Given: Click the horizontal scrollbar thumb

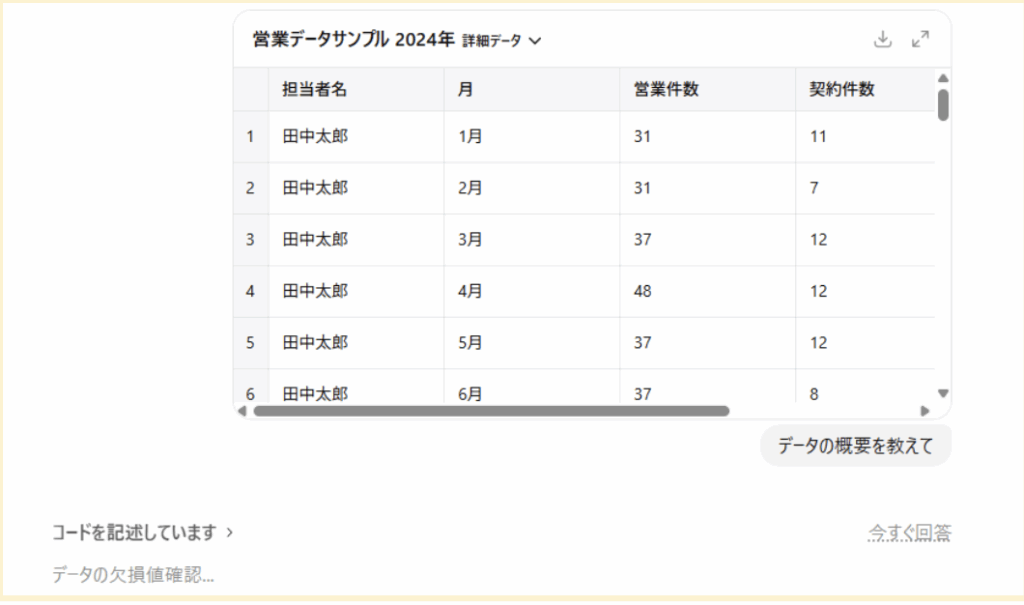Looking at the screenshot, I should pos(491,410).
